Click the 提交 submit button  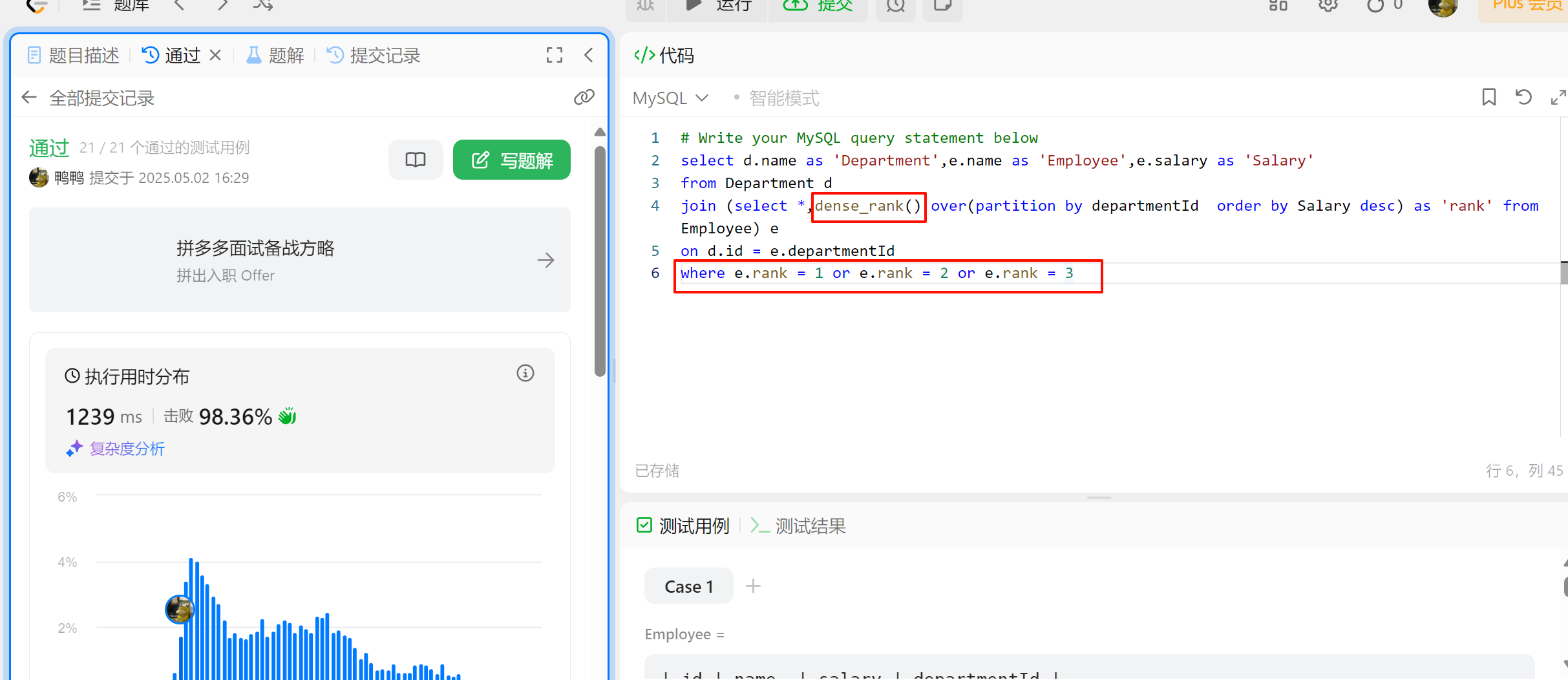(818, 6)
